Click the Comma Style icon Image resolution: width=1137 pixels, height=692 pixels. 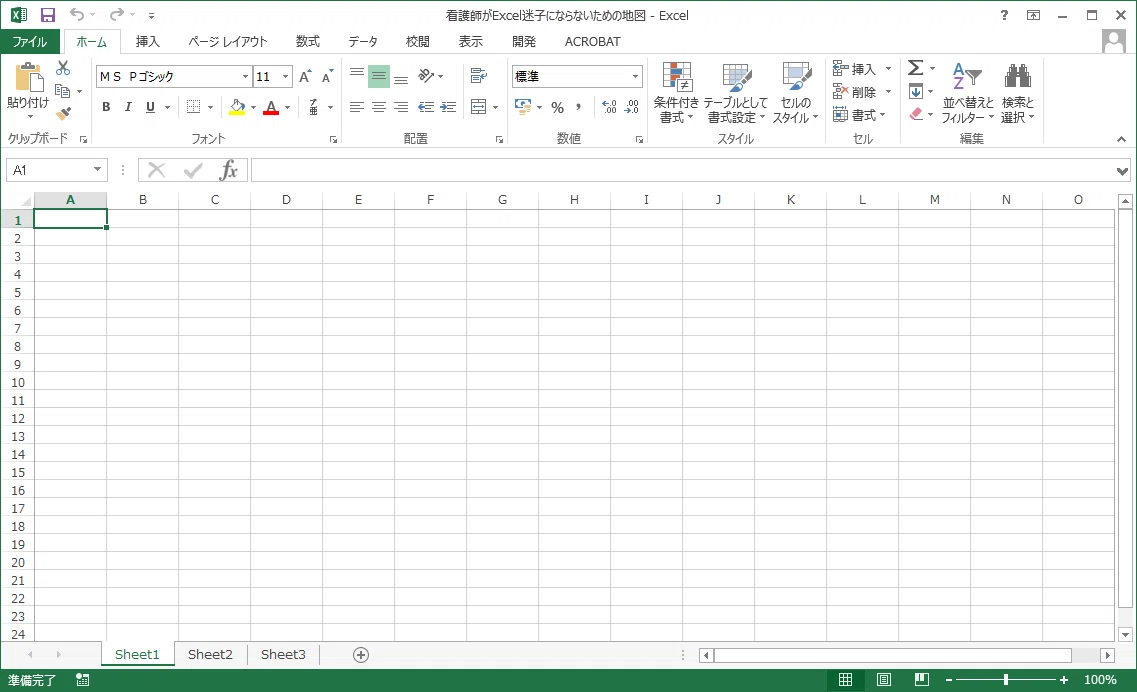[x=579, y=107]
